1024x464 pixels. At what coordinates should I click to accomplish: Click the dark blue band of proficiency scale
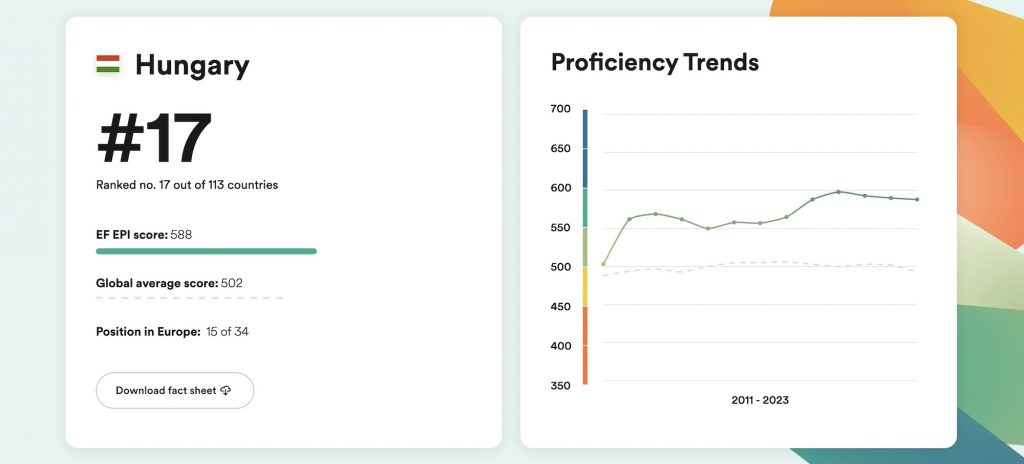pyautogui.click(x=585, y=148)
